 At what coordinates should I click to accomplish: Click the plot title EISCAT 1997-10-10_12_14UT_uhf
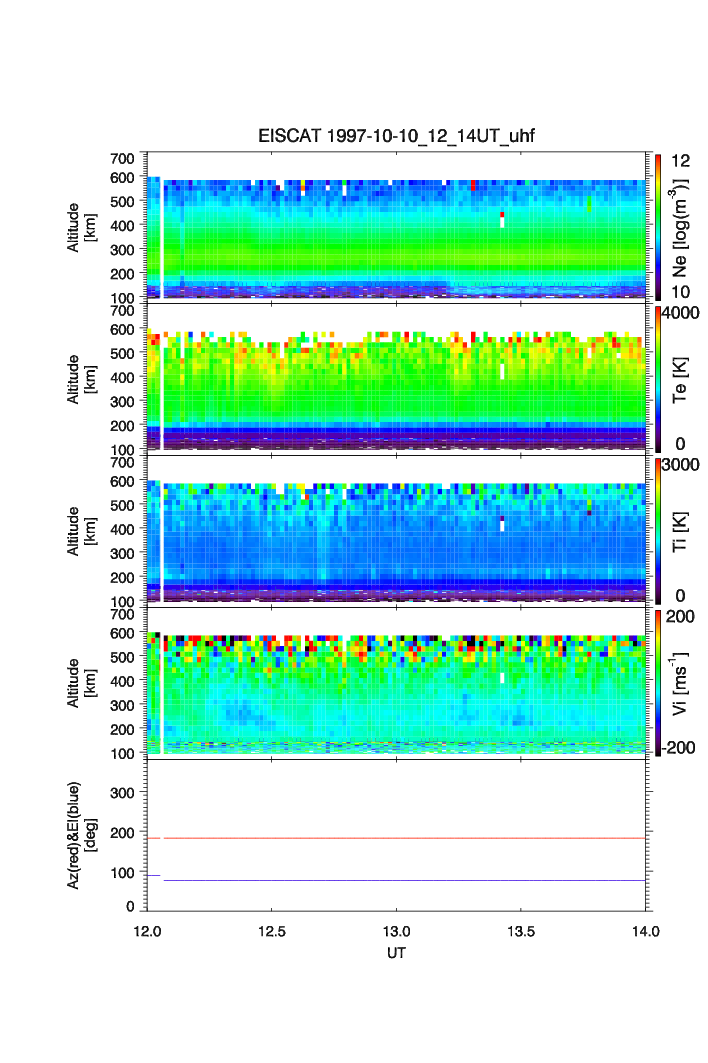click(x=396, y=136)
